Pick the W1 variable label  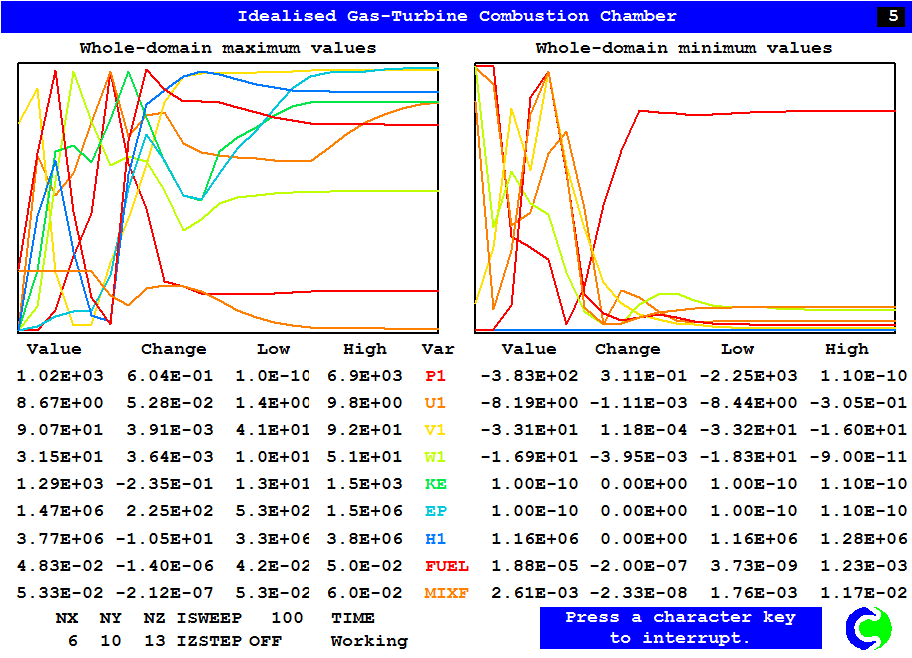coord(436,457)
